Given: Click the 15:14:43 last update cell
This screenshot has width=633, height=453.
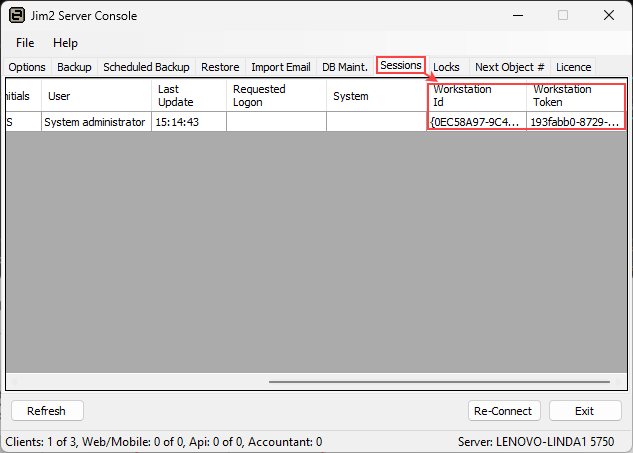Looking at the screenshot, I should click(x=189, y=122).
